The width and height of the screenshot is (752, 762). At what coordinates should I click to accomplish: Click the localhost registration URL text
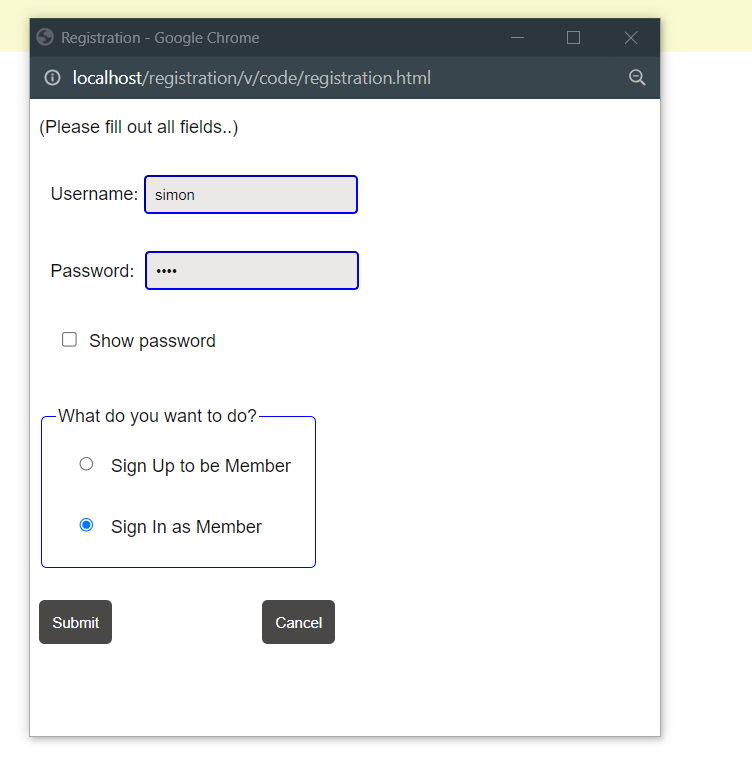(x=251, y=78)
